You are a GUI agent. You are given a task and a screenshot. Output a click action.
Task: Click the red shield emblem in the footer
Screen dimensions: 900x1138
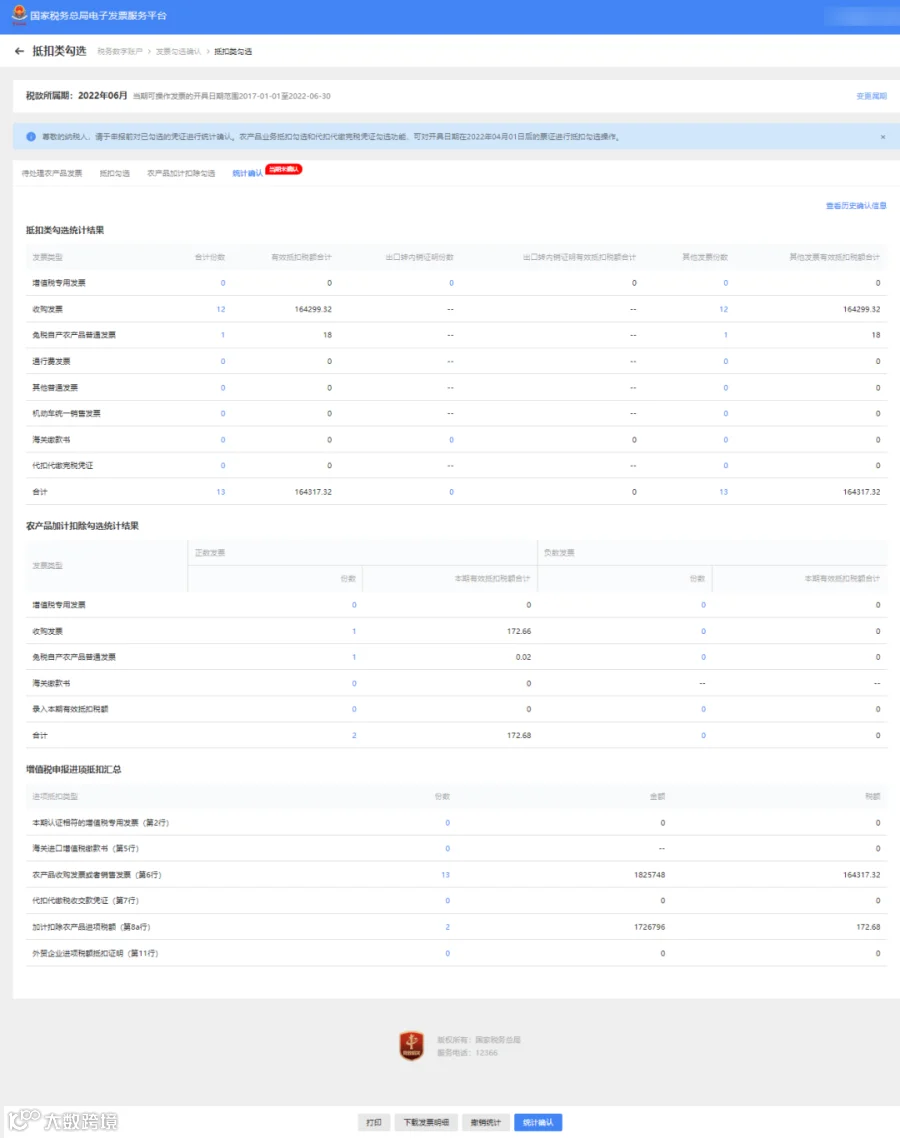click(x=412, y=1046)
